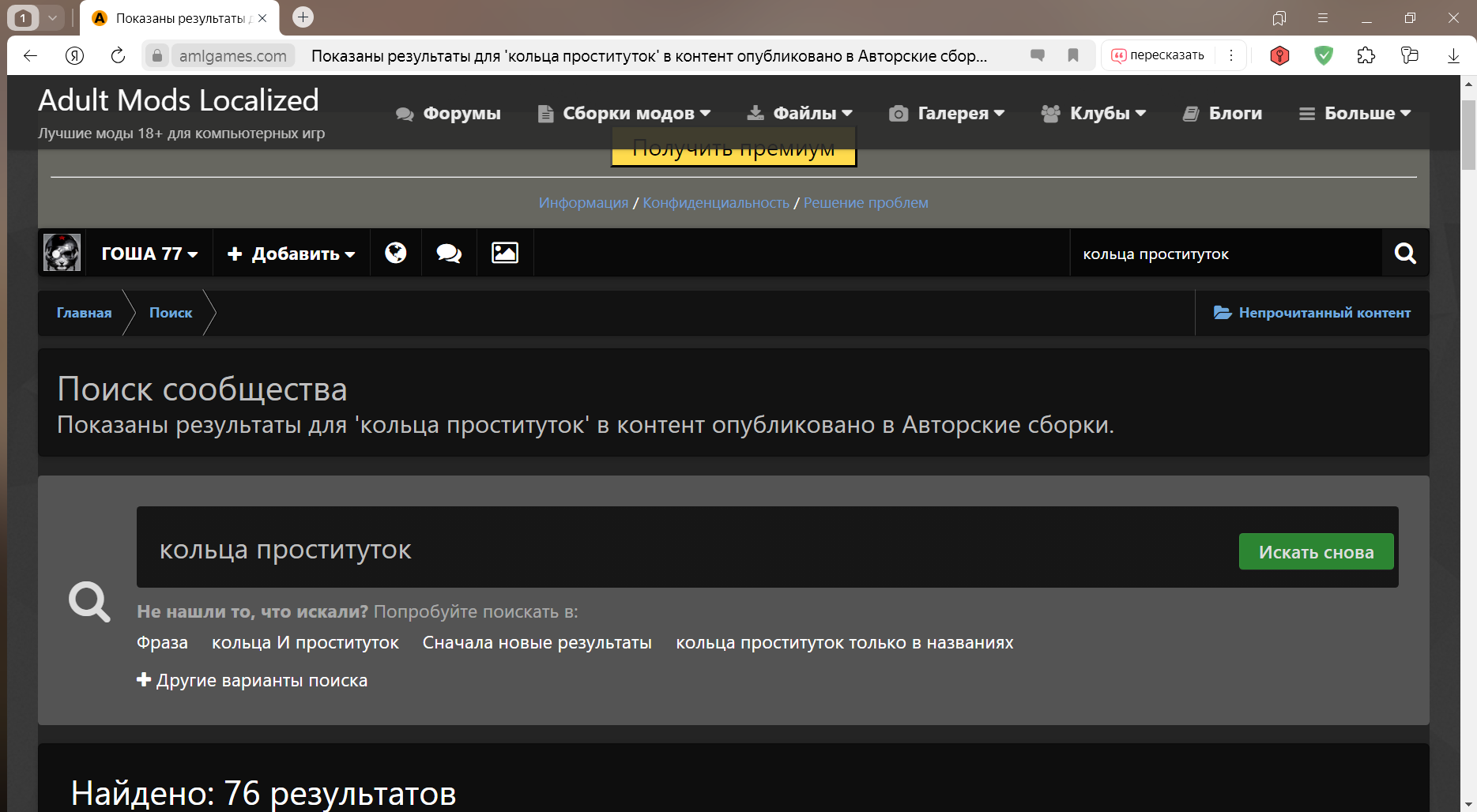Click the gallery image icon in user bar
1477x812 pixels.
click(x=505, y=253)
